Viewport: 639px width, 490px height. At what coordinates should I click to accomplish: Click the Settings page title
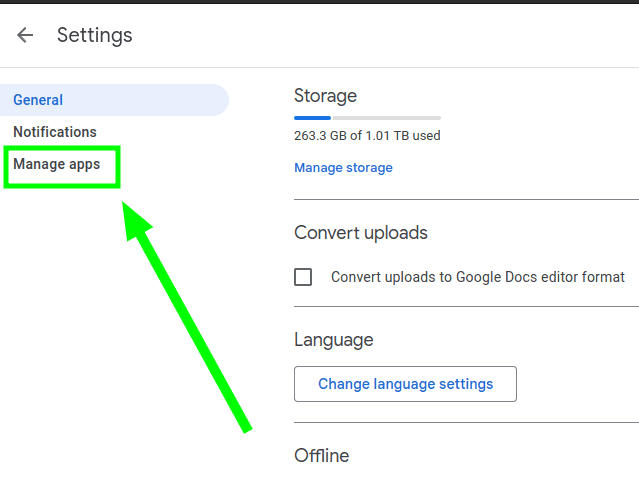[x=95, y=35]
